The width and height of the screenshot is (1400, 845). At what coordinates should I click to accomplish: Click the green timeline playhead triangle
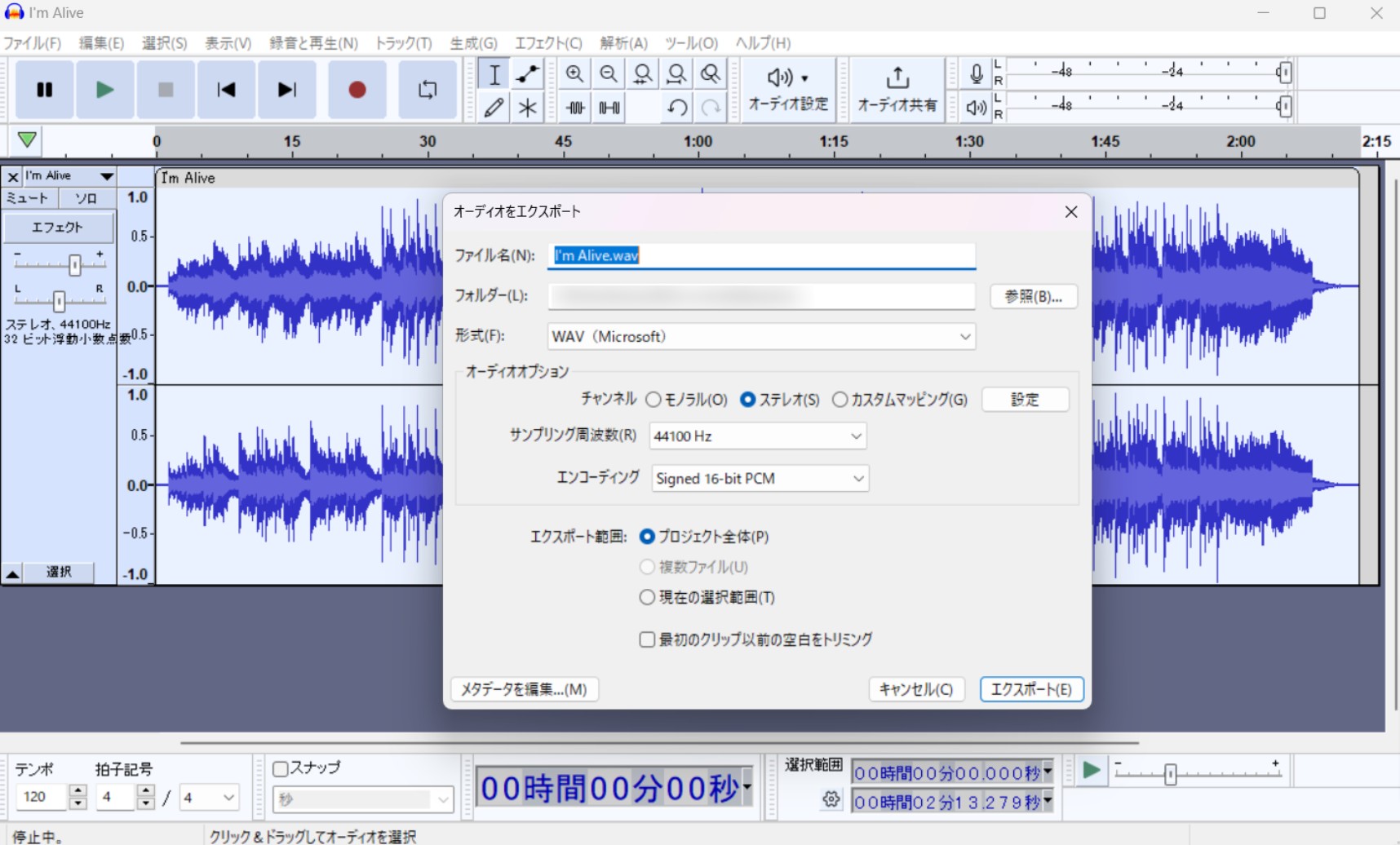click(x=27, y=139)
